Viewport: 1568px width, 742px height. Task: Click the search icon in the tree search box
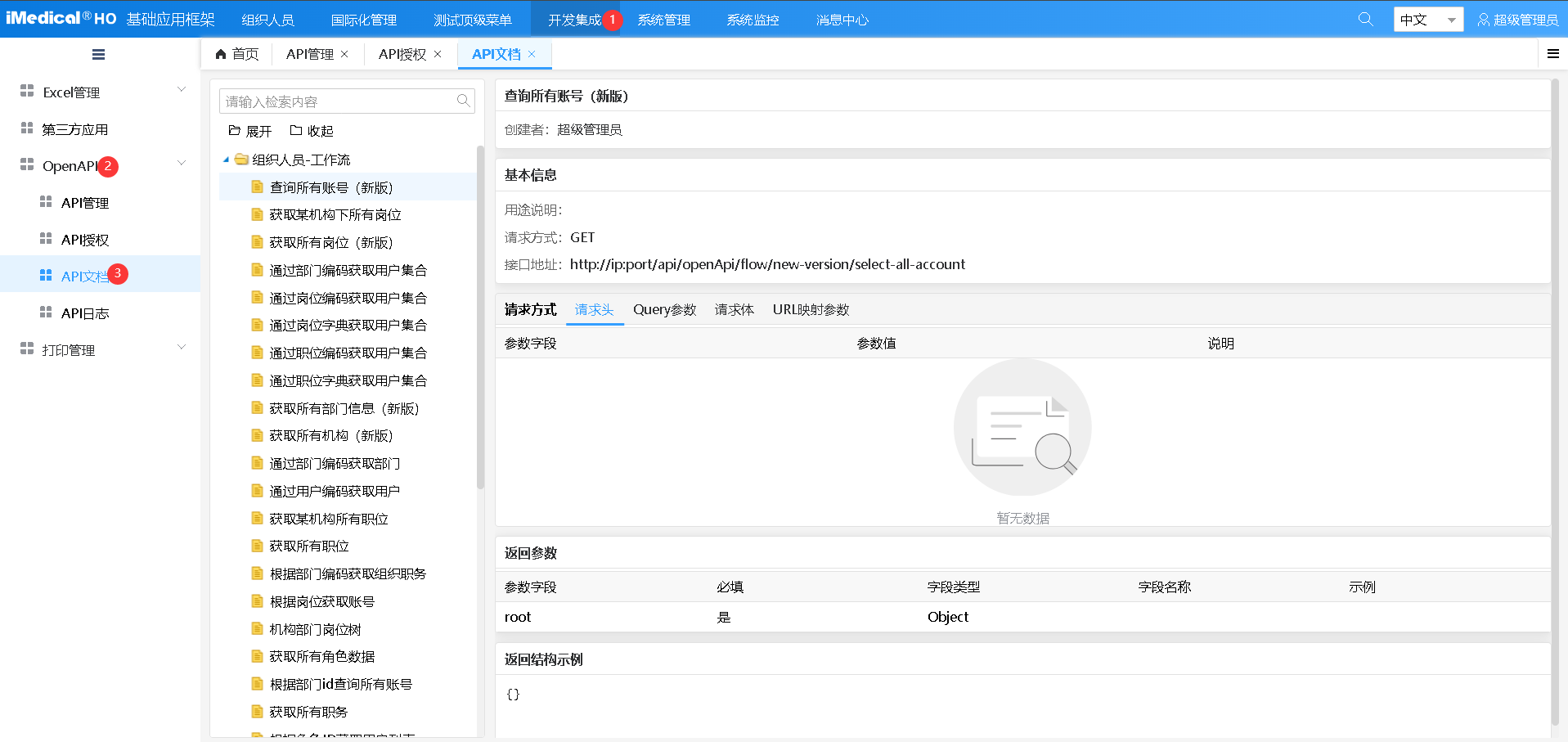tap(463, 101)
